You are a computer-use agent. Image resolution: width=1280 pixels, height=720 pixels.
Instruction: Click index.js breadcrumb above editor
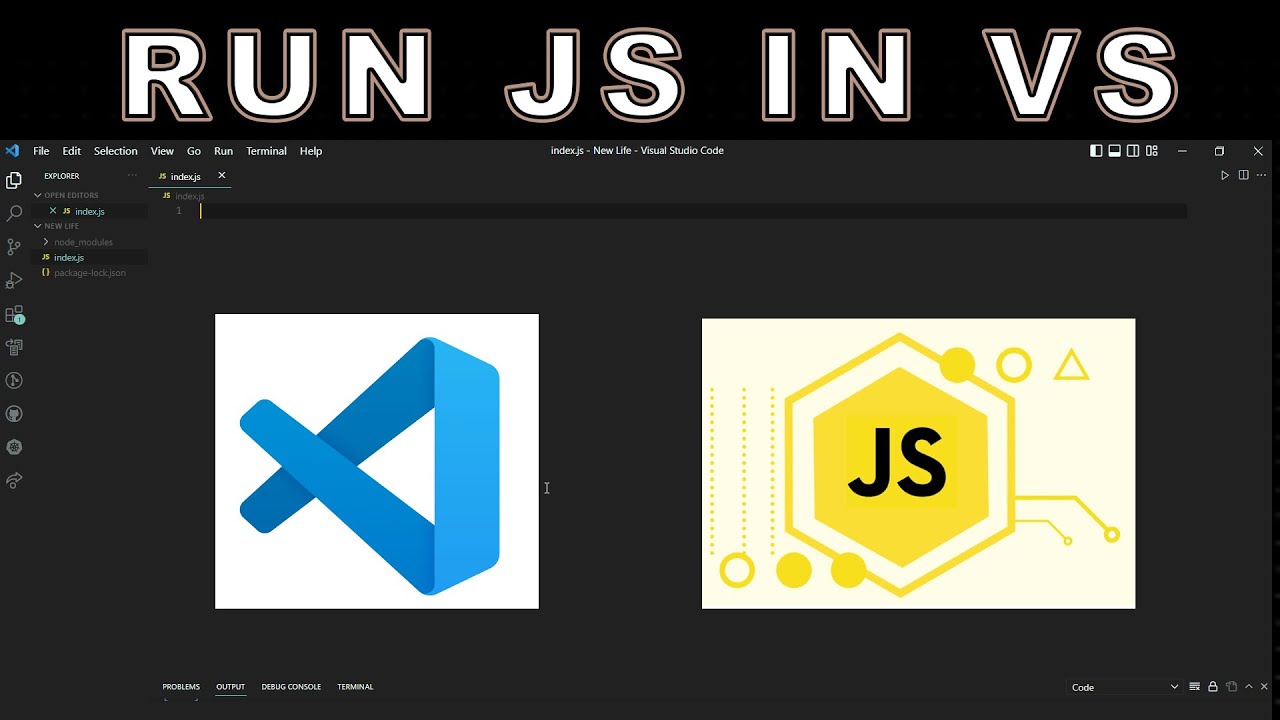coord(189,196)
